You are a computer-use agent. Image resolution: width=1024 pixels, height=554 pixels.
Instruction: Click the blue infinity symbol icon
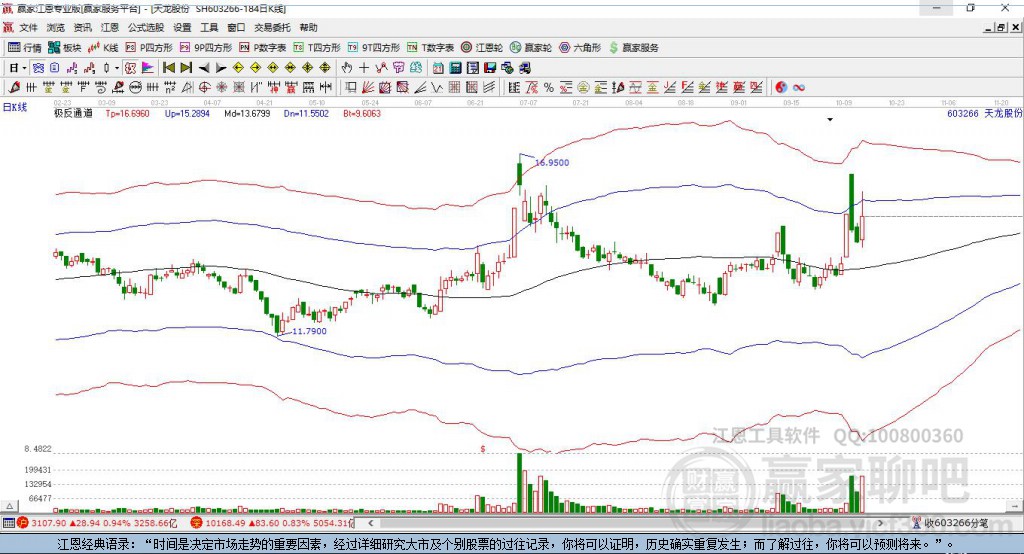(x=799, y=87)
